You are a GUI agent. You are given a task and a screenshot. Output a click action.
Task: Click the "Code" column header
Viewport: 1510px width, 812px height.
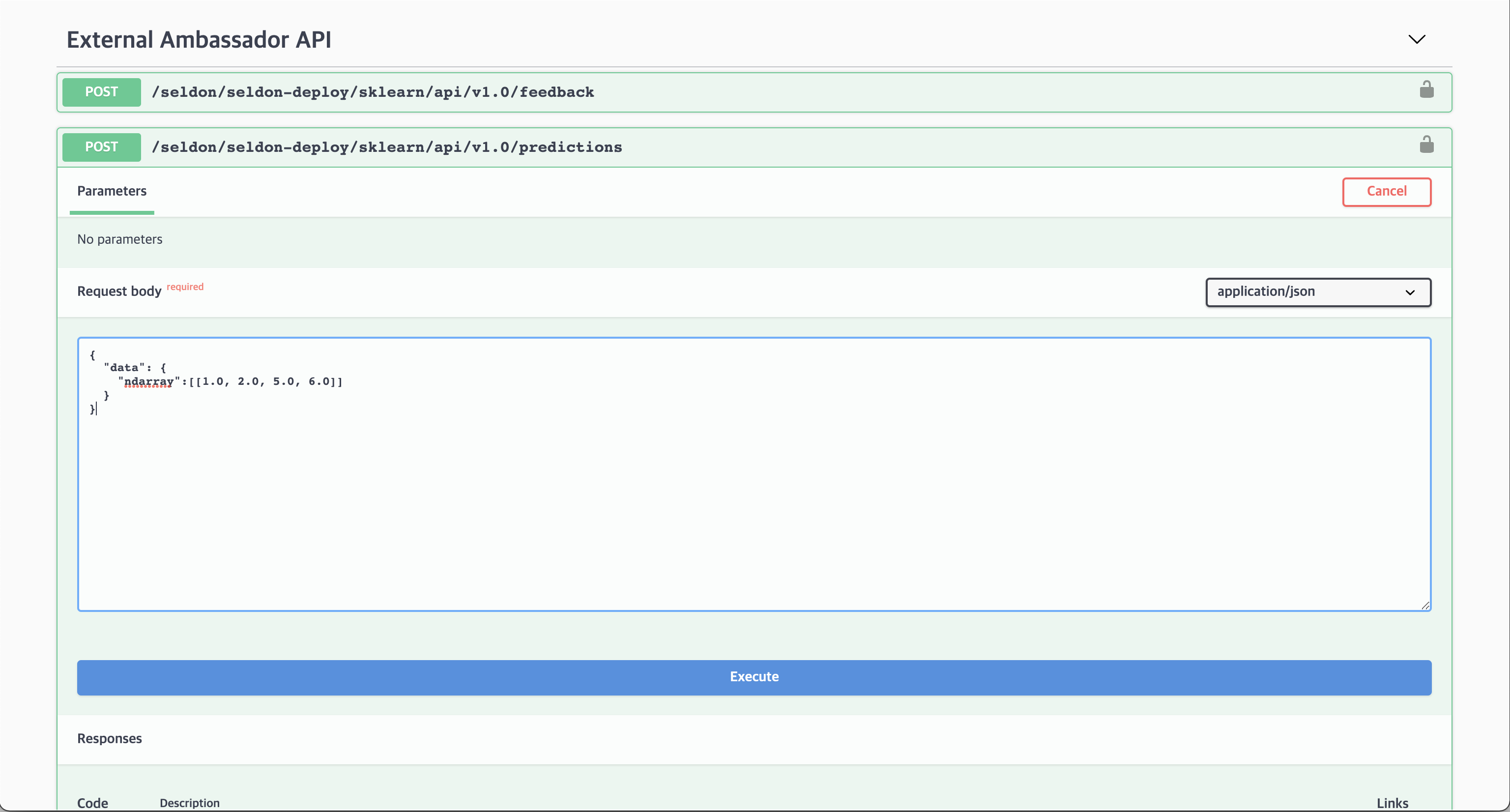[x=92, y=803]
